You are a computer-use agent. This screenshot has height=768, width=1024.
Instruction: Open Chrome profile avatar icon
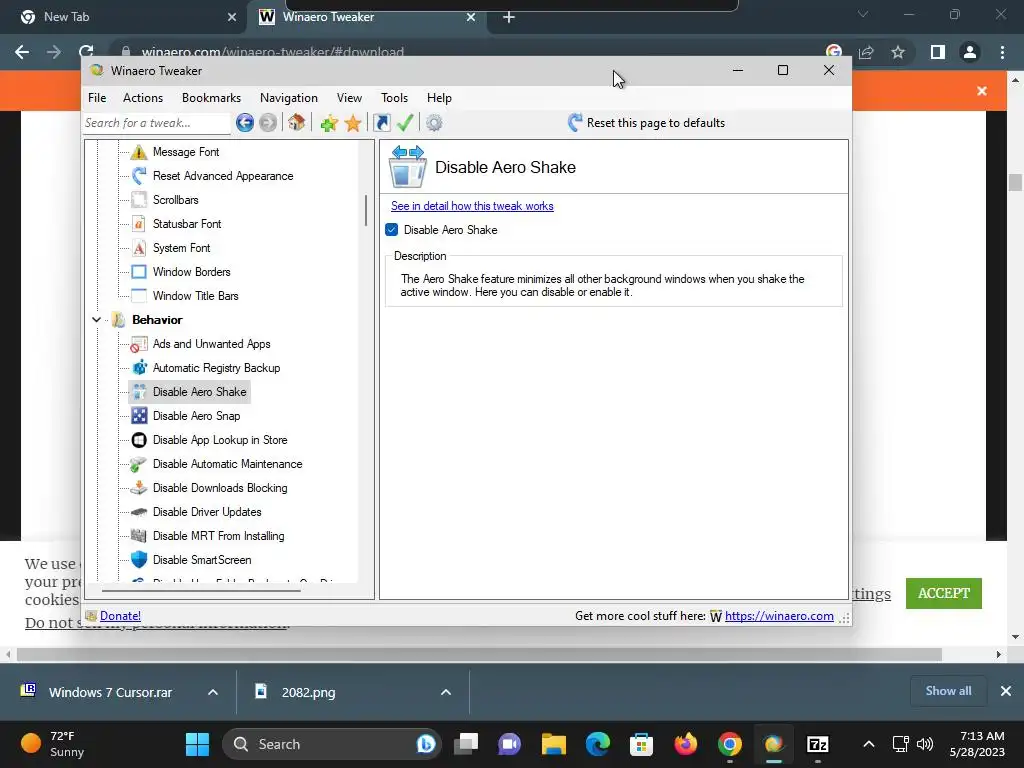(x=970, y=52)
